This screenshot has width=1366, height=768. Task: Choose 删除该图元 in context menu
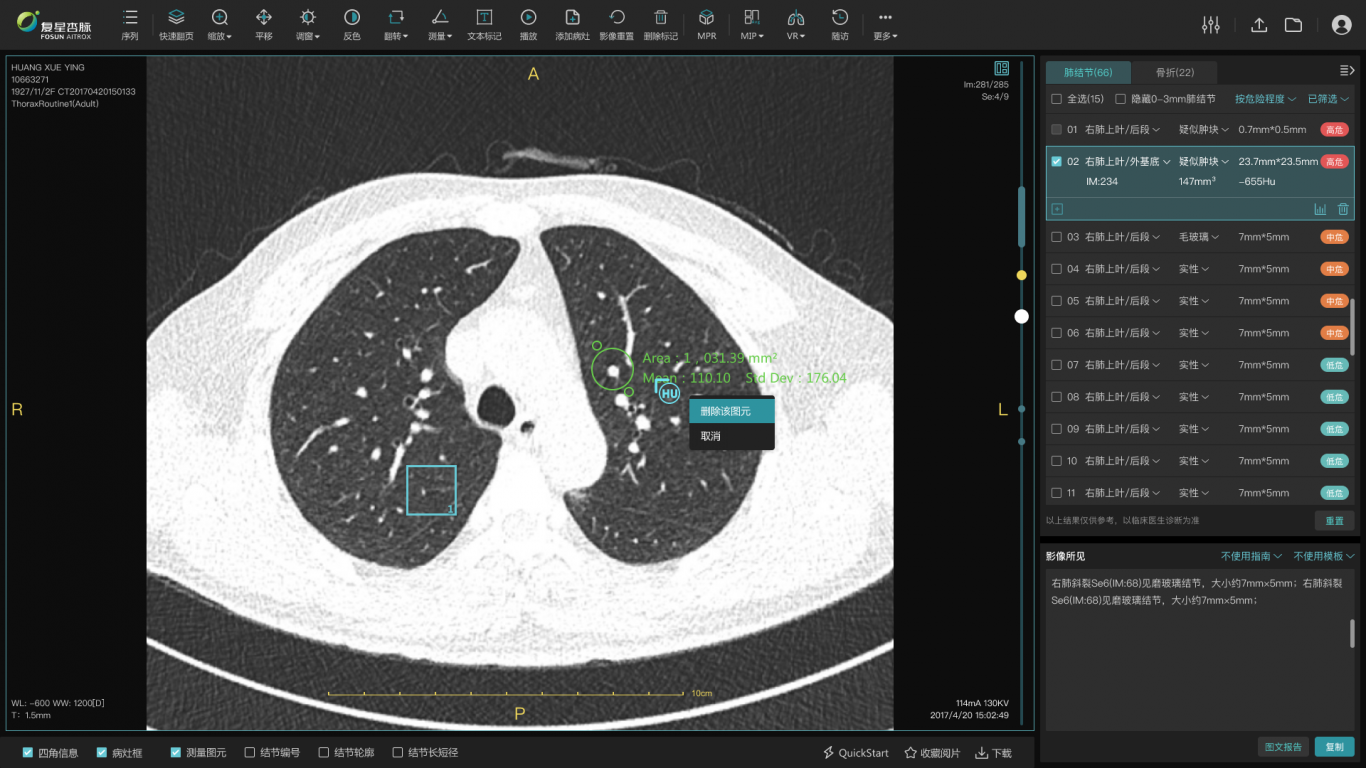[732, 410]
